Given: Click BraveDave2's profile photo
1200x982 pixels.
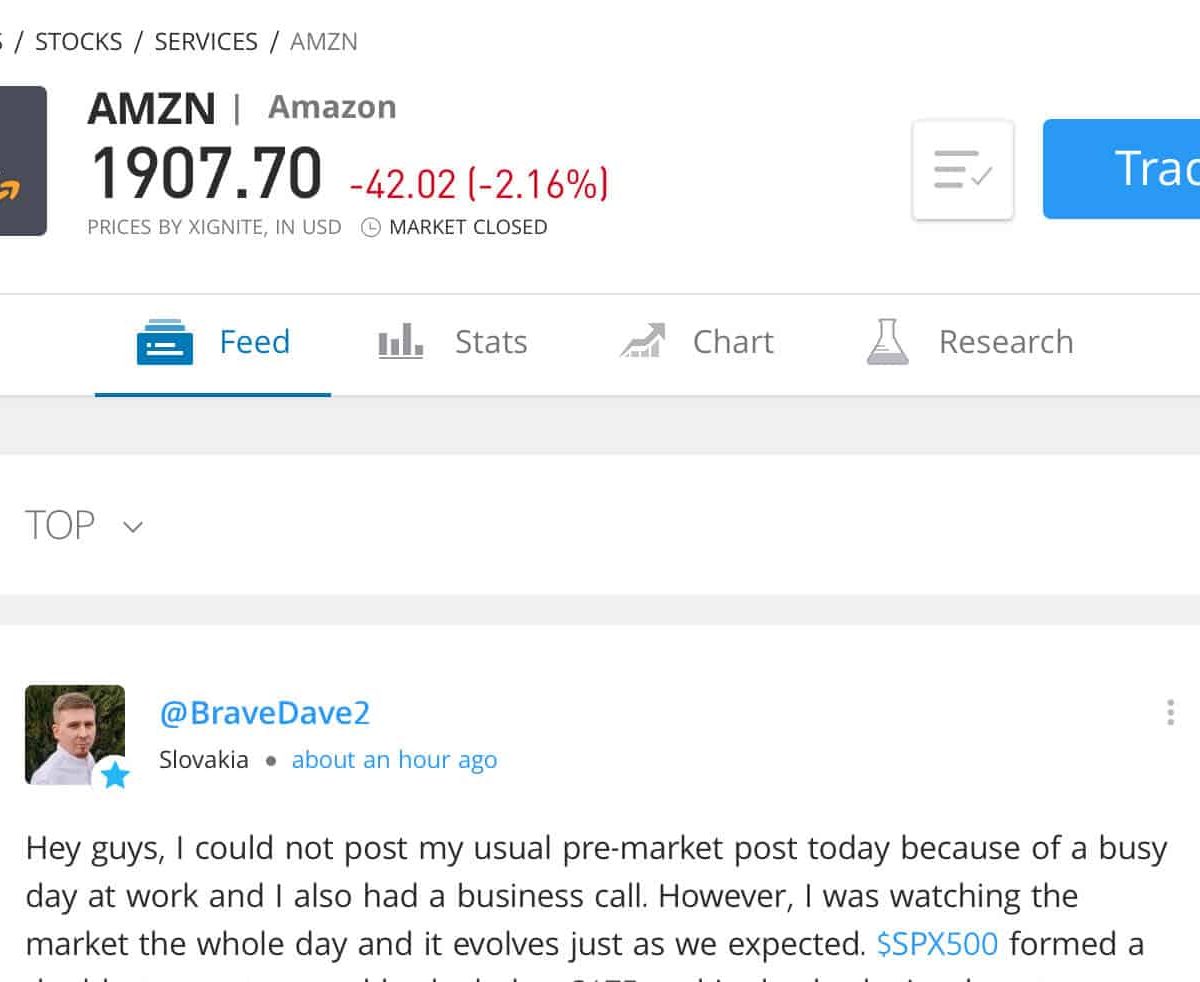Looking at the screenshot, I should (x=75, y=735).
